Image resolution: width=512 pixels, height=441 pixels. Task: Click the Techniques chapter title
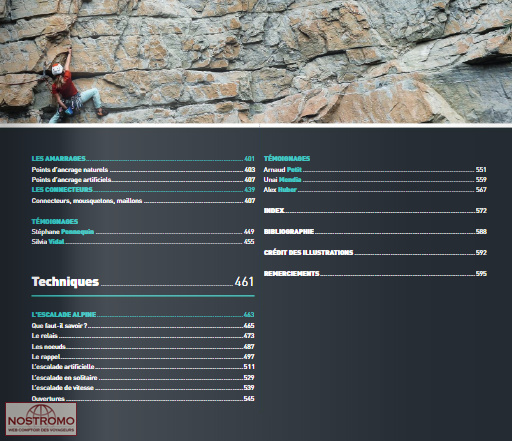pos(65,282)
